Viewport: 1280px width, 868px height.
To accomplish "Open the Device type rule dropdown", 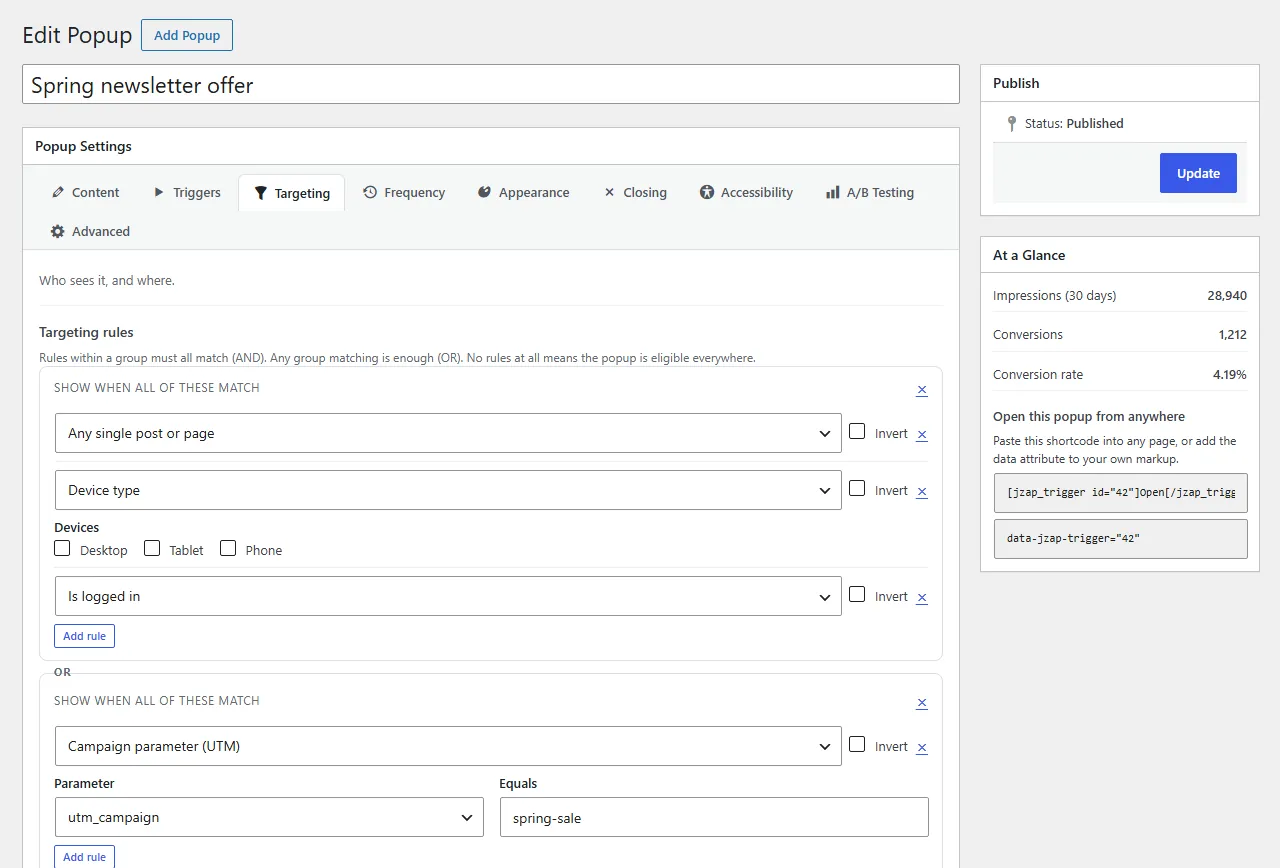I will (448, 490).
